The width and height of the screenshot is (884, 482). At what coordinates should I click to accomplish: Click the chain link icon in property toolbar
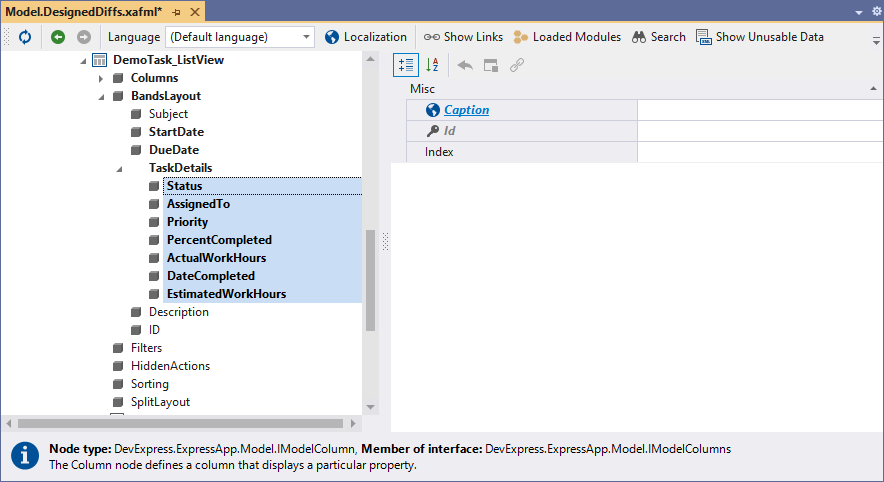(x=516, y=65)
